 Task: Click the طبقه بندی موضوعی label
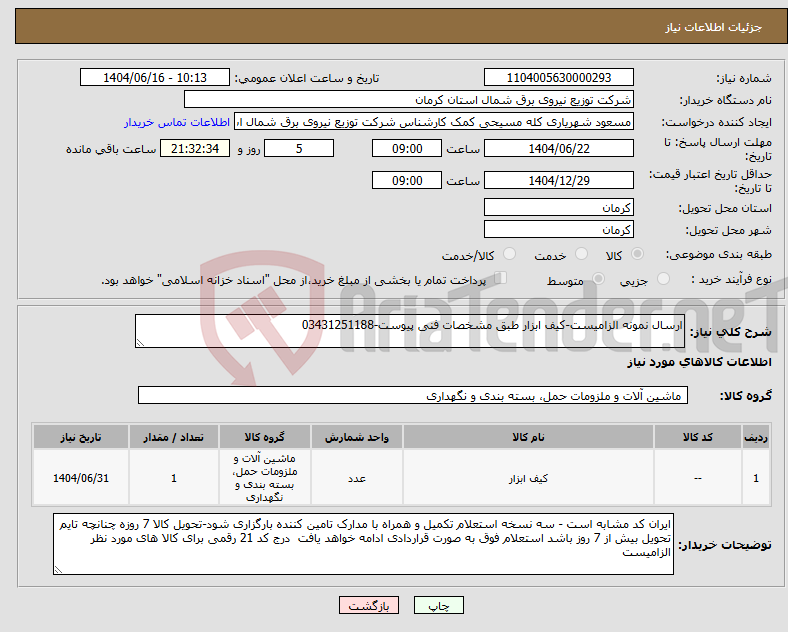tap(719, 255)
